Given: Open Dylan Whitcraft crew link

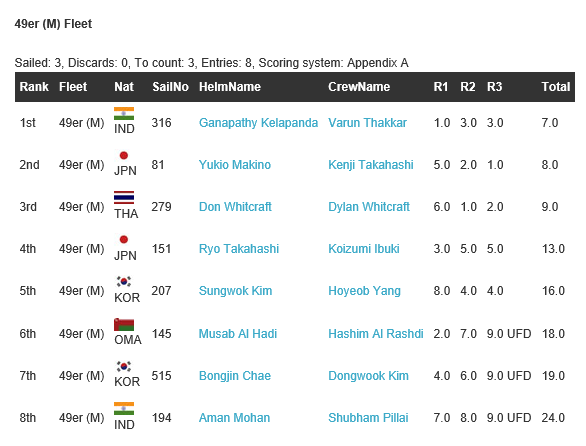Looking at the screenshot, I should [369, 207].
